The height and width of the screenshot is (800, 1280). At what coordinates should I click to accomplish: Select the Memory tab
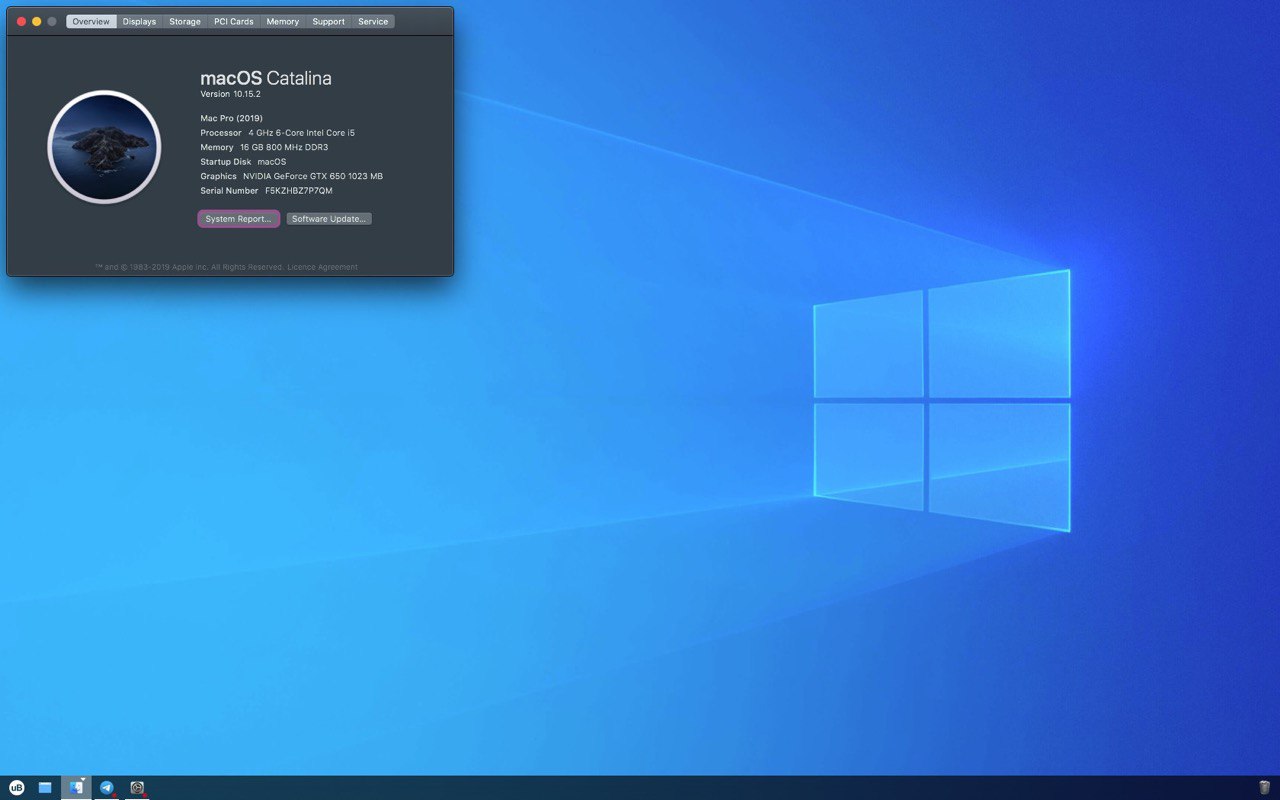click(283, 21)
